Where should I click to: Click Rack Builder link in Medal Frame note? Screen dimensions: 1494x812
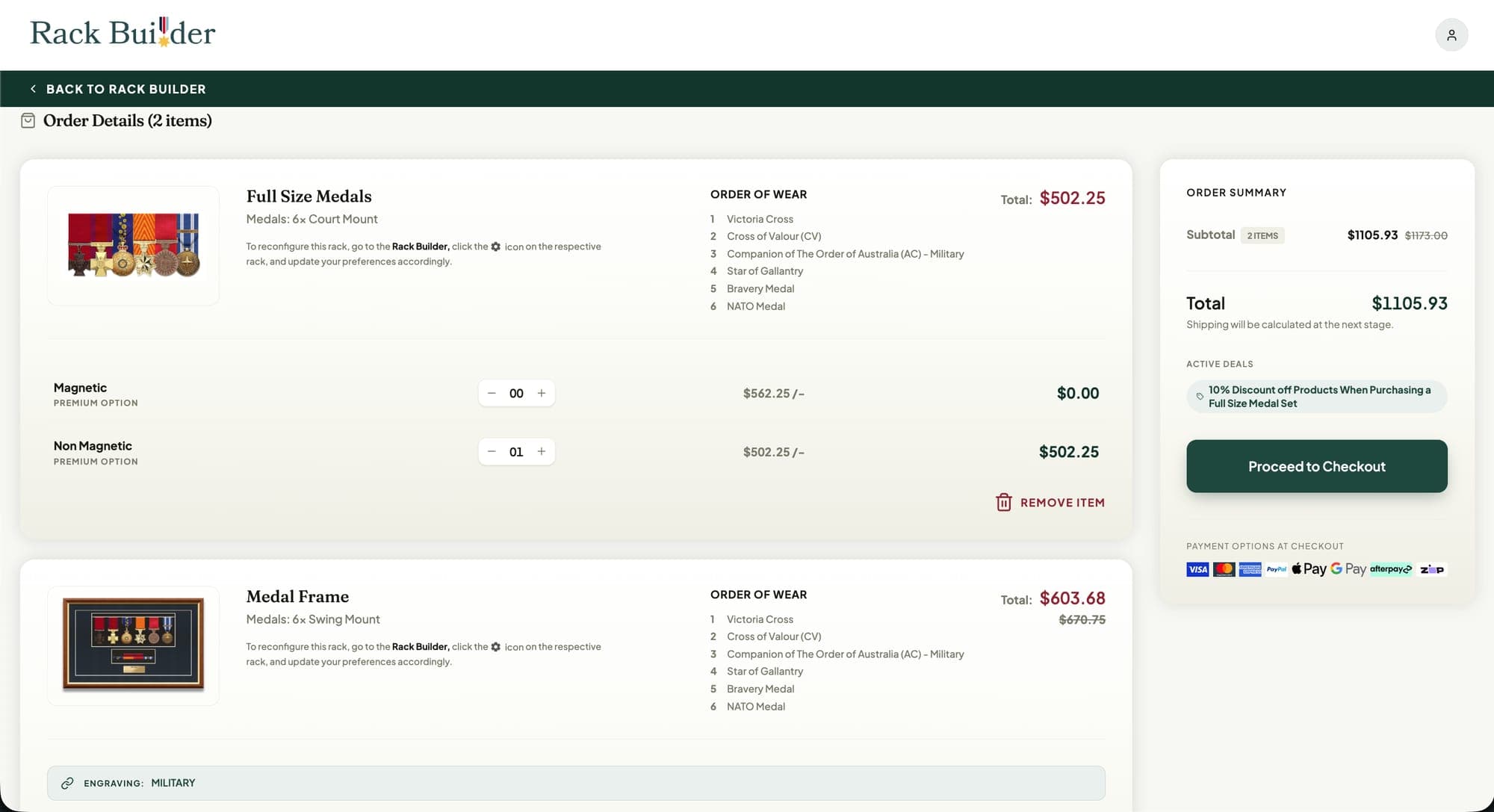(x=421, y=647)
